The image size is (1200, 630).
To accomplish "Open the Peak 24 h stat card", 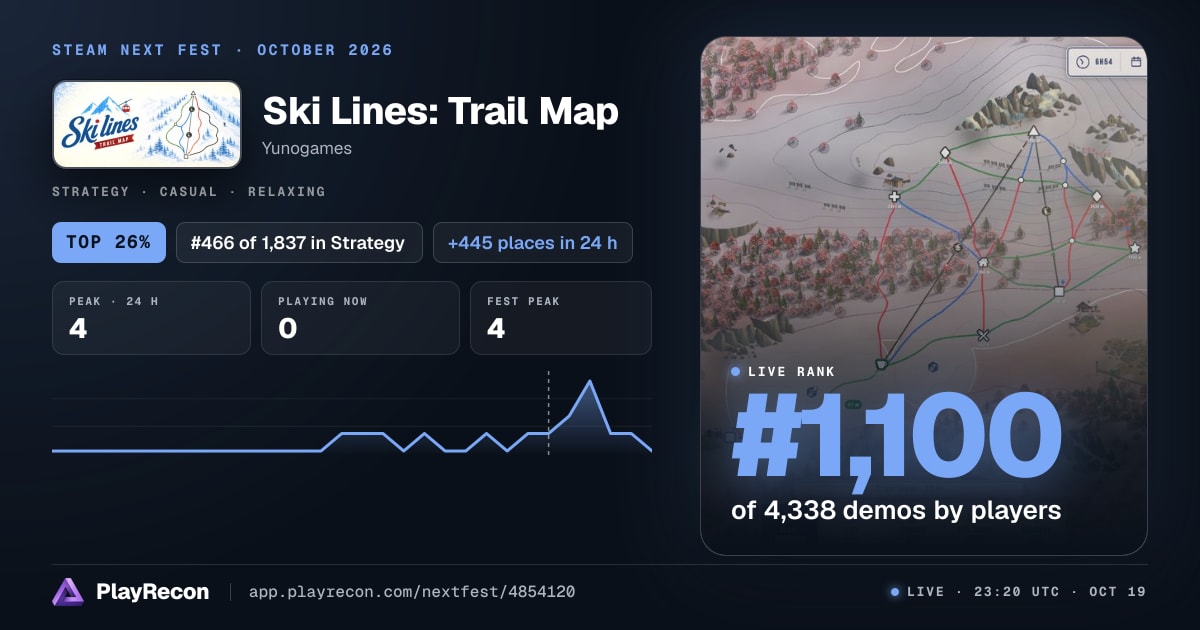I will tap(151, 318).
